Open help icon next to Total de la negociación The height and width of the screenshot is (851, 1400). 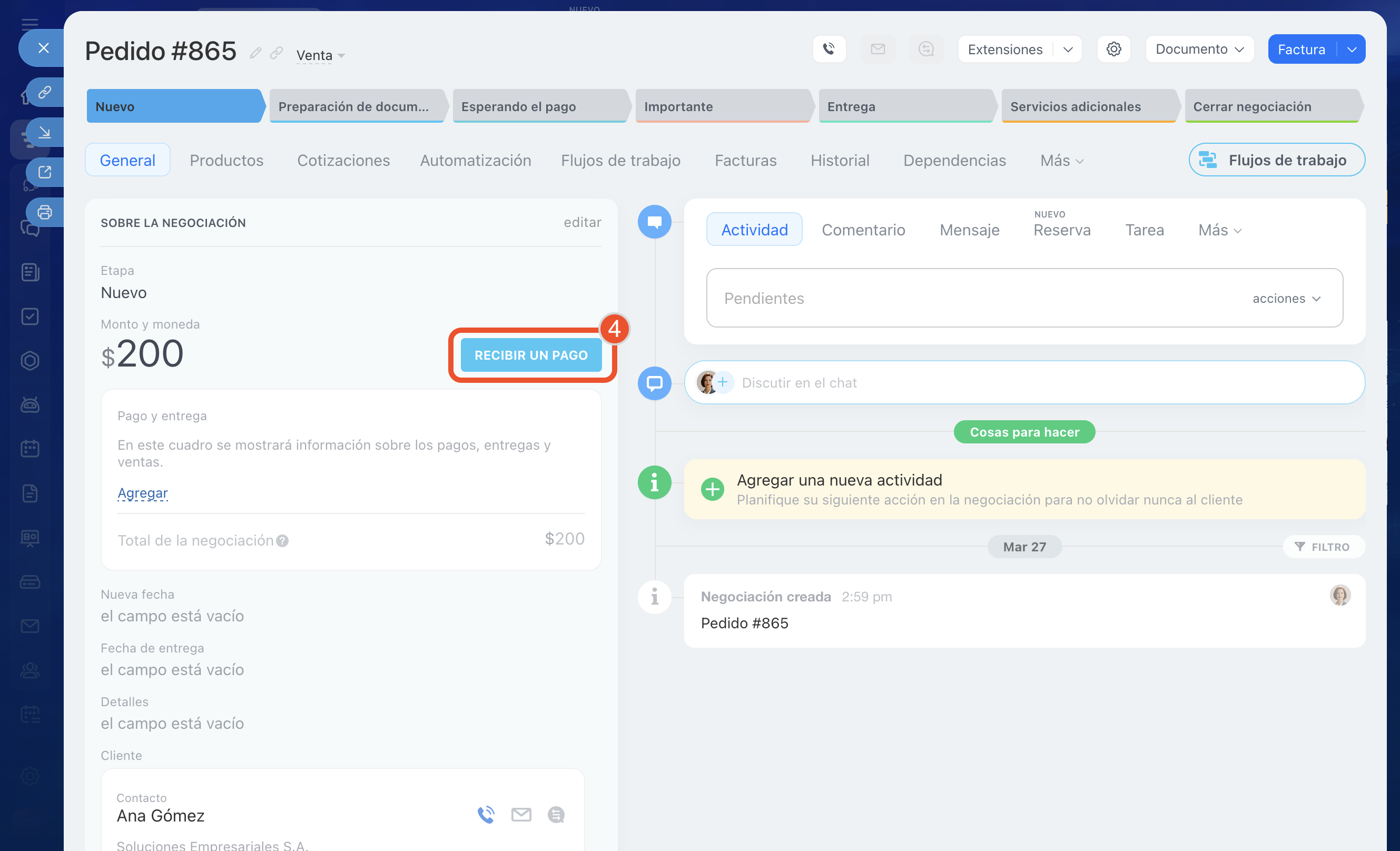pyautogui.click(x=282, y=541)
